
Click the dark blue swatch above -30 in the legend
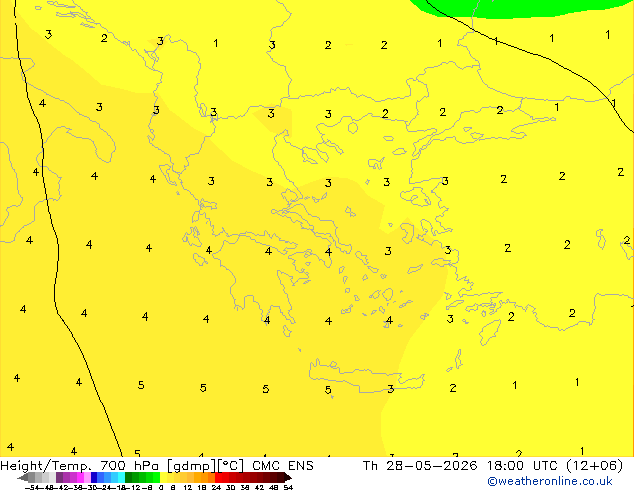pyautogui.click(x=94, y=477)
